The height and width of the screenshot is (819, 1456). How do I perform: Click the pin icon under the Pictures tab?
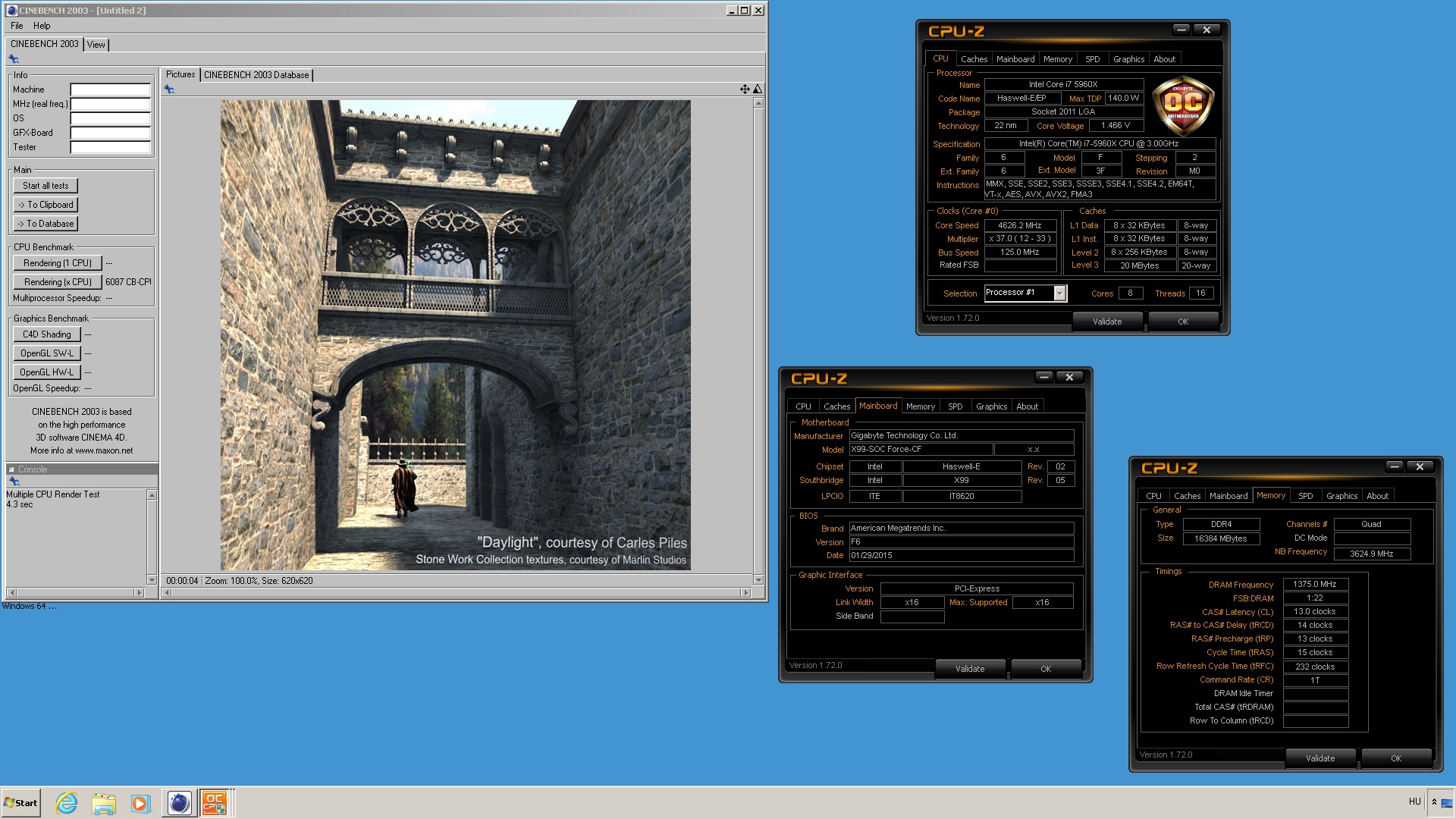coord(169,89)
